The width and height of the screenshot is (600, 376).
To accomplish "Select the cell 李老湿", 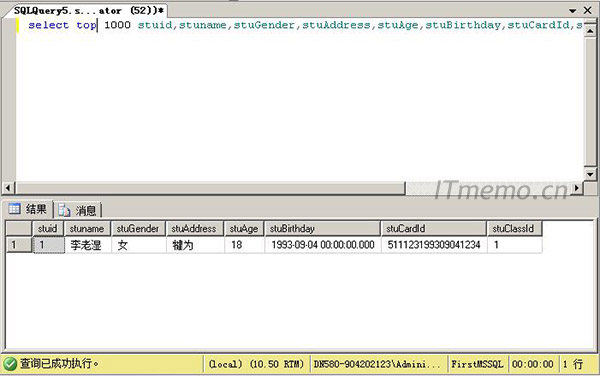I will click(x=88, y=245).
